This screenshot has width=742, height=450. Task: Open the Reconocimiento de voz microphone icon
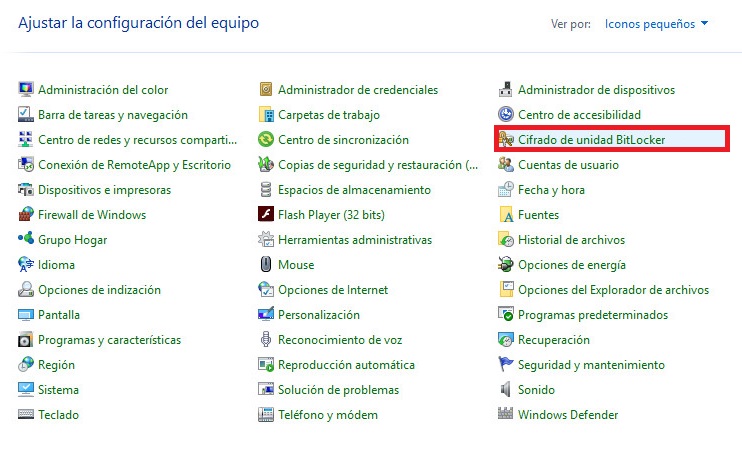(x=266, y=339)
